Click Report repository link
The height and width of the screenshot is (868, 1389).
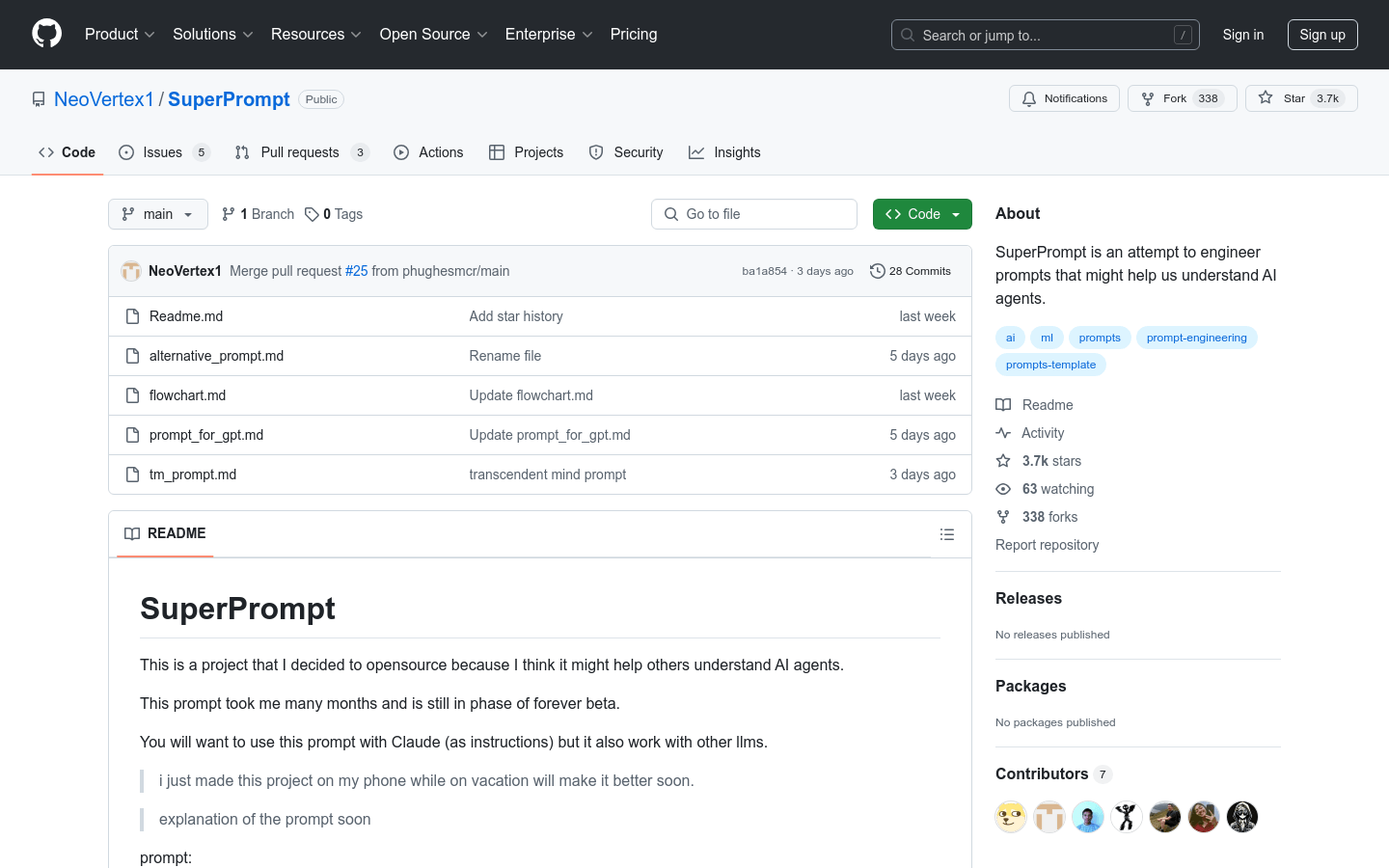click(x=1047, y=545)
